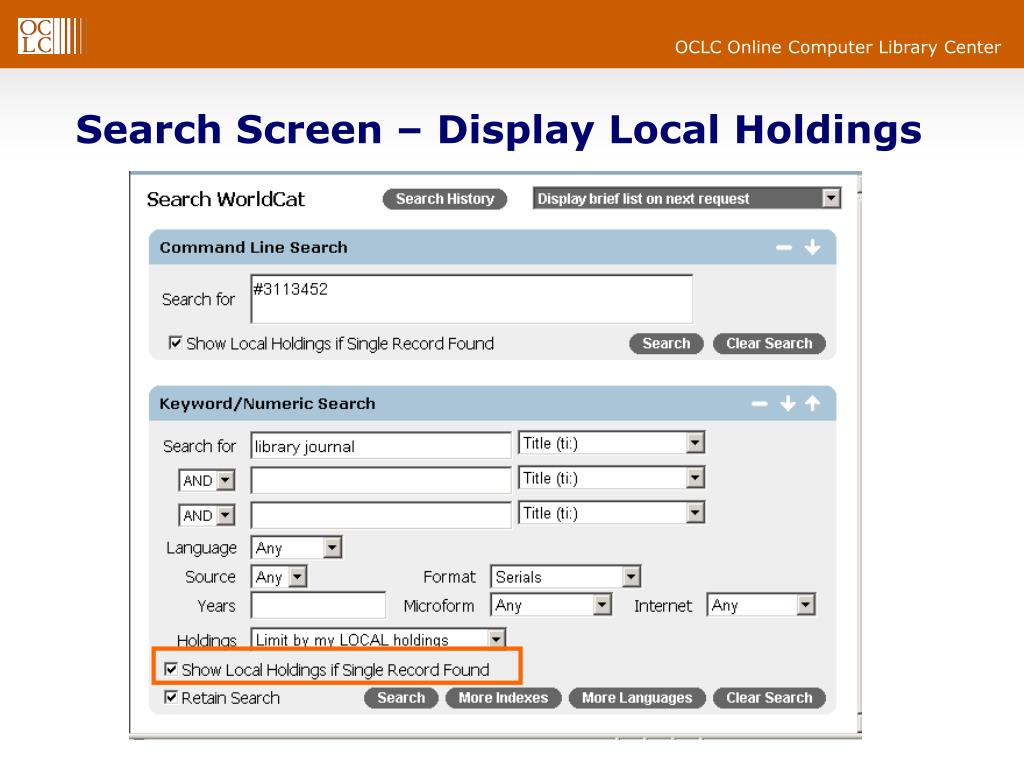The height and width of the screenshot is (768, 1024).
Task: Click the OCLC logo in the header
Action: (x=50, y=35)
